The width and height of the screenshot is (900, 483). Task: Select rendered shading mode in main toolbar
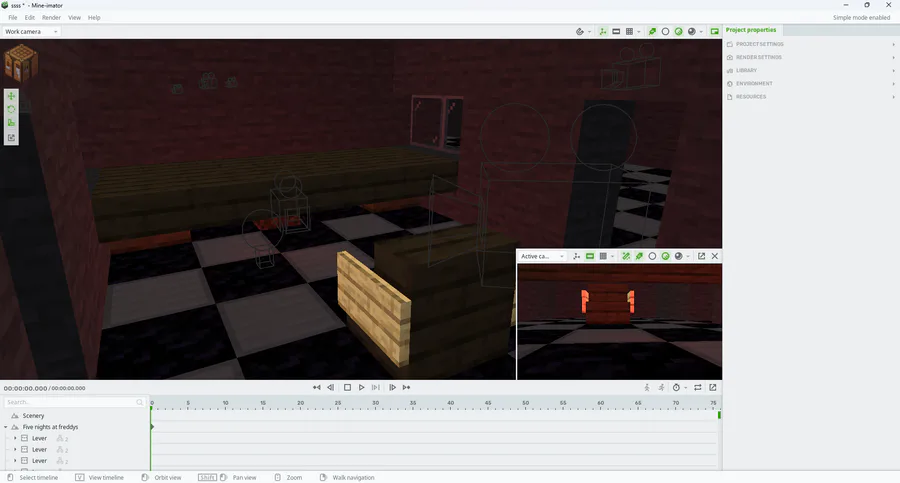692,32
